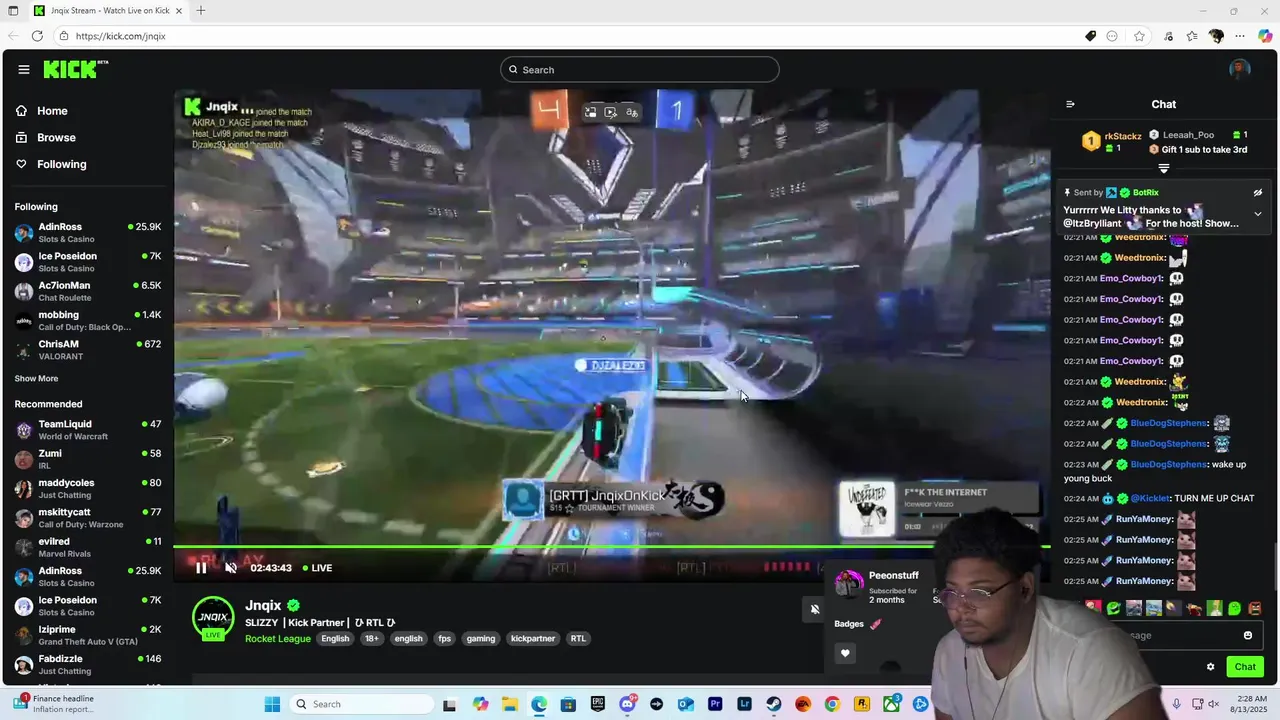
Task: Open the user profile avatar in the Kick header
Action: coord(1240,69)
